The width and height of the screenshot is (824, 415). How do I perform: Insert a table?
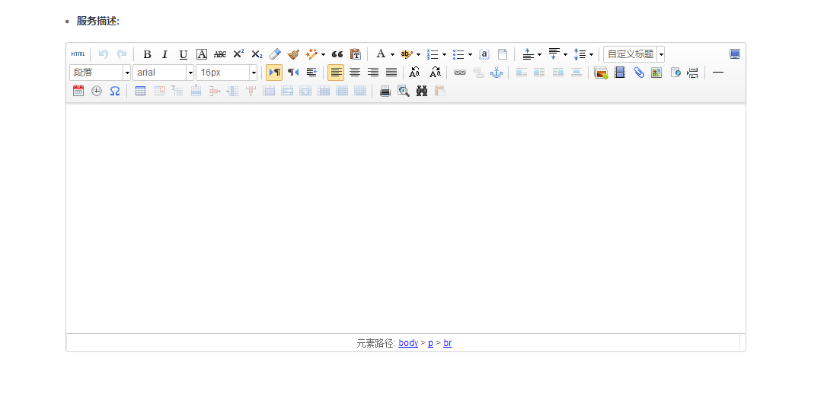(x=140, y=91)
